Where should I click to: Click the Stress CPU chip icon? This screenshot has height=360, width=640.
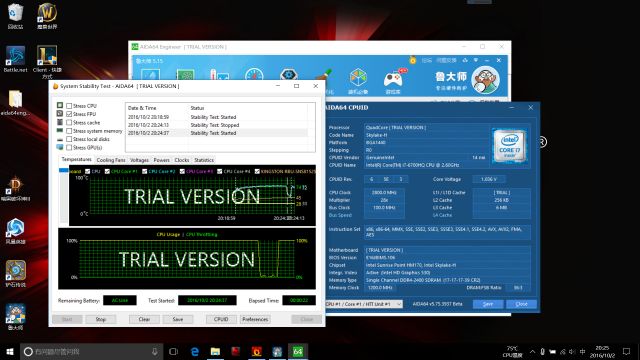(60, 105)
